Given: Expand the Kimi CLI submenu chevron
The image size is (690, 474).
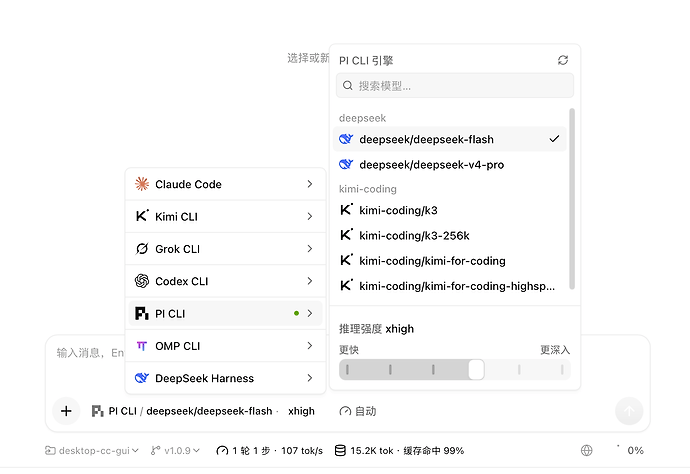Looking at the screenshot, I should coord(310,217).
